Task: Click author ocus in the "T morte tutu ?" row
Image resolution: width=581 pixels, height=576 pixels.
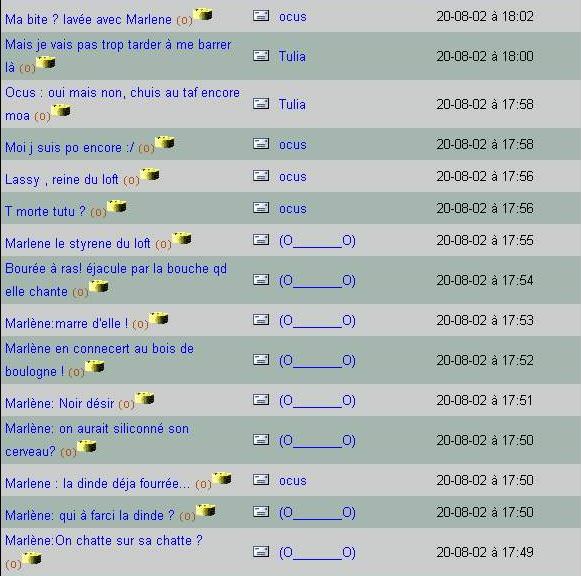Action: coord(293,209)
